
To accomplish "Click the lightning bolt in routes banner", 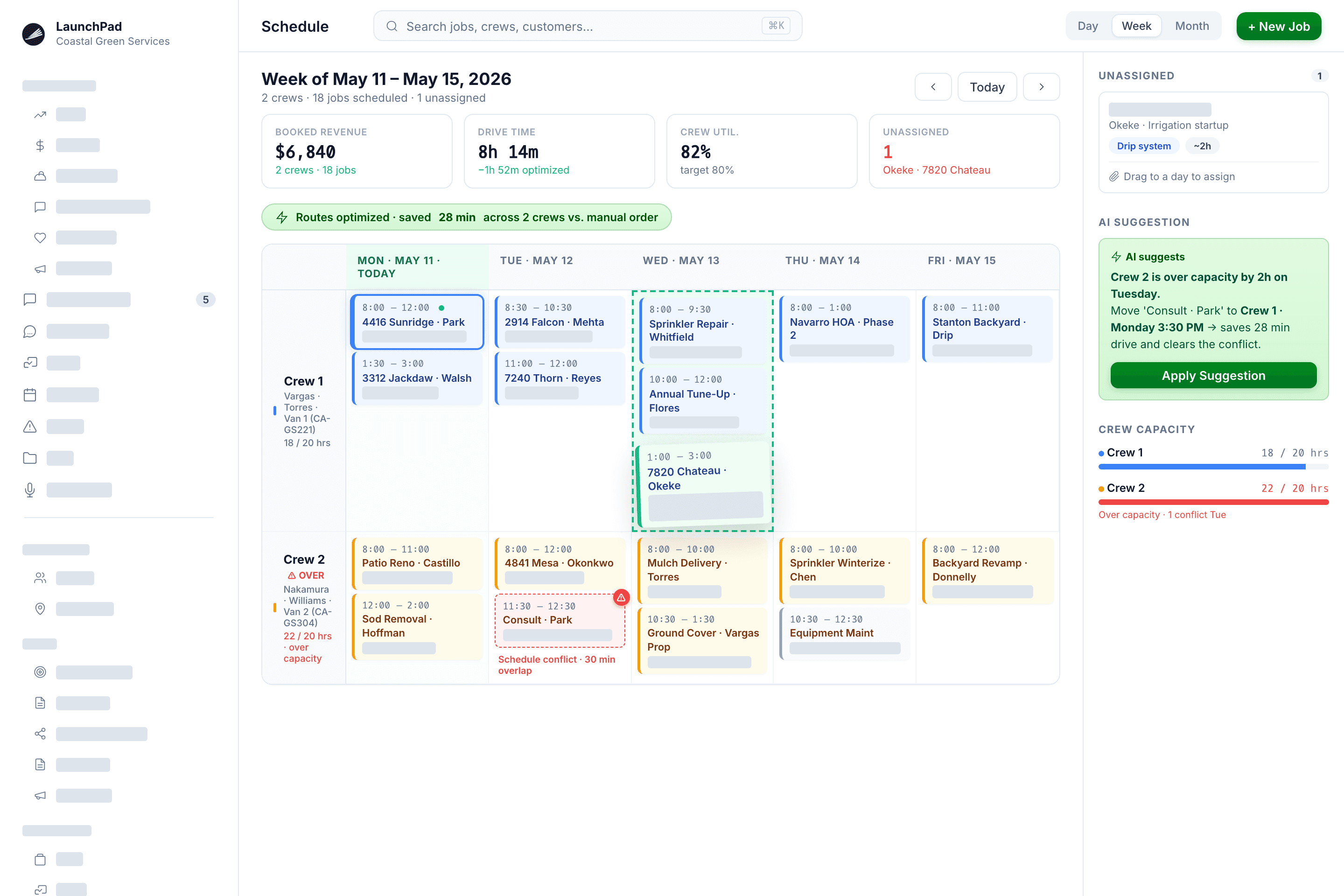I will click(282, 217).
